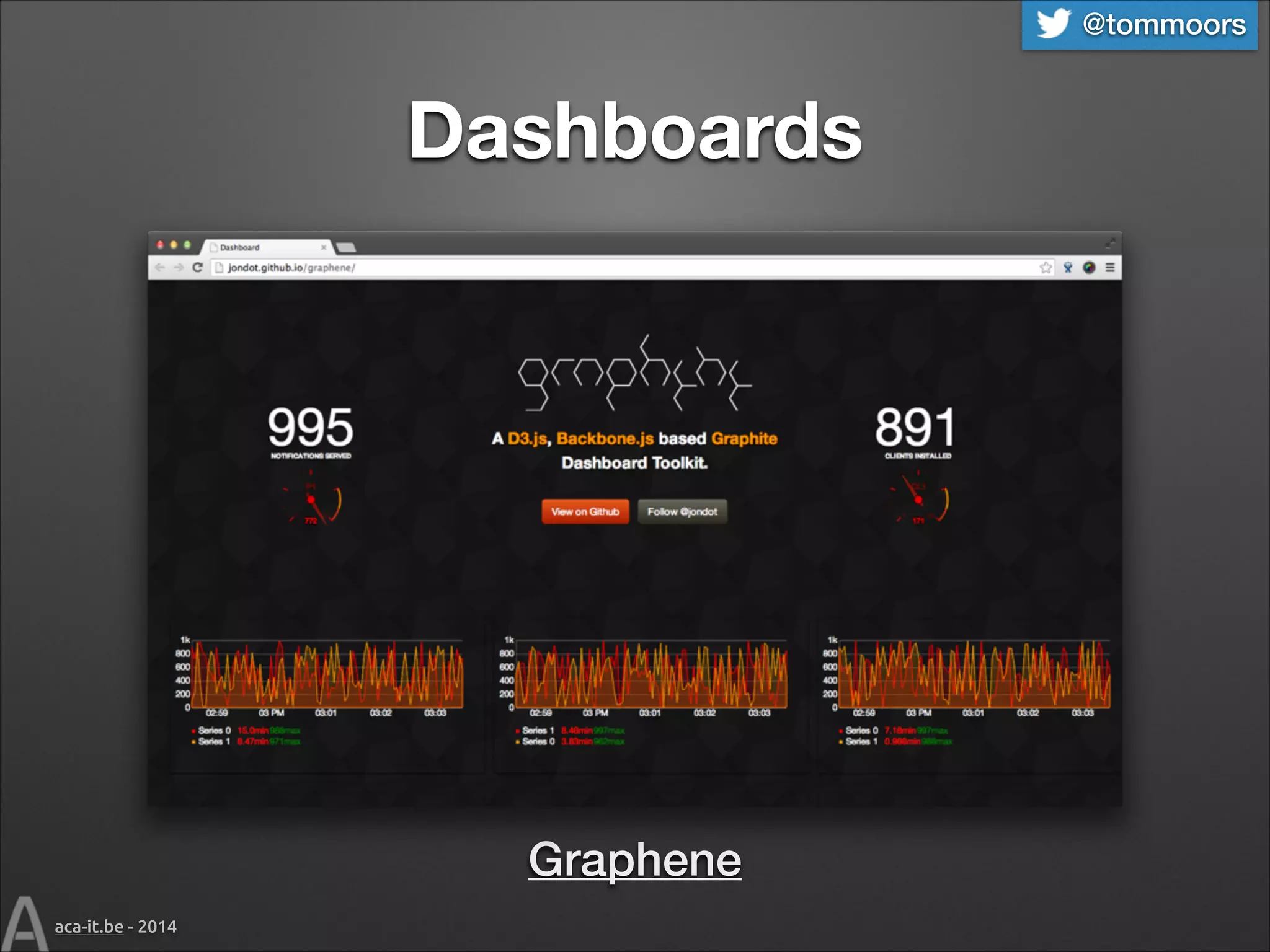Screen dimensions: 1270x952
Task: Click the left time series chart
Action: [x=327, y=674]
